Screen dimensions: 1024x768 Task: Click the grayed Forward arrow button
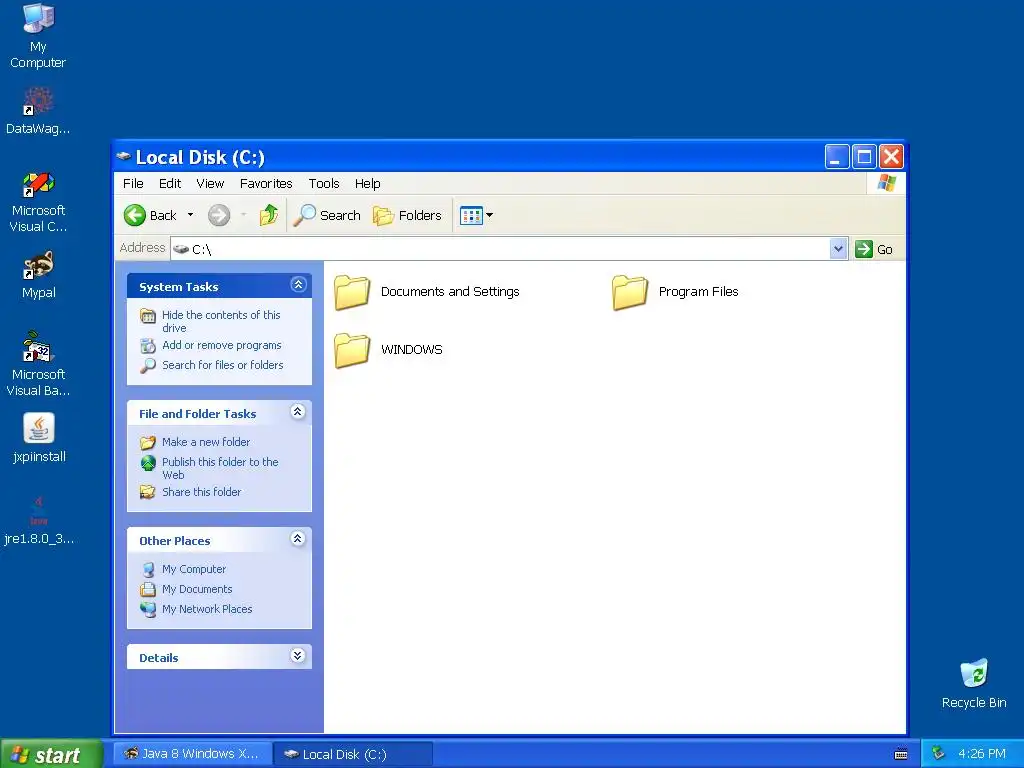point(219,215)
